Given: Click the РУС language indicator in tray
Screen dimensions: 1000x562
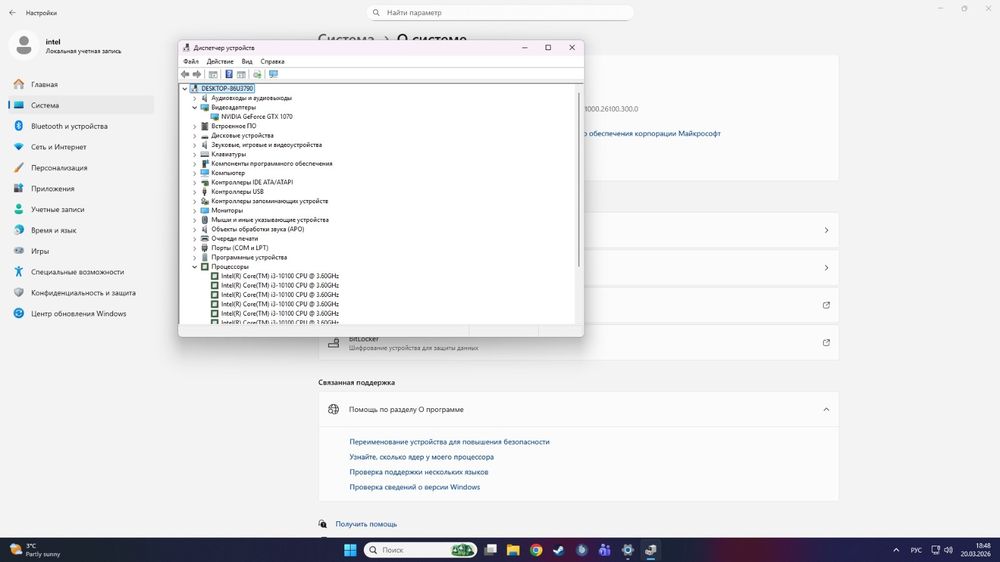Looking at the screenshot, I should click(916, 550).
